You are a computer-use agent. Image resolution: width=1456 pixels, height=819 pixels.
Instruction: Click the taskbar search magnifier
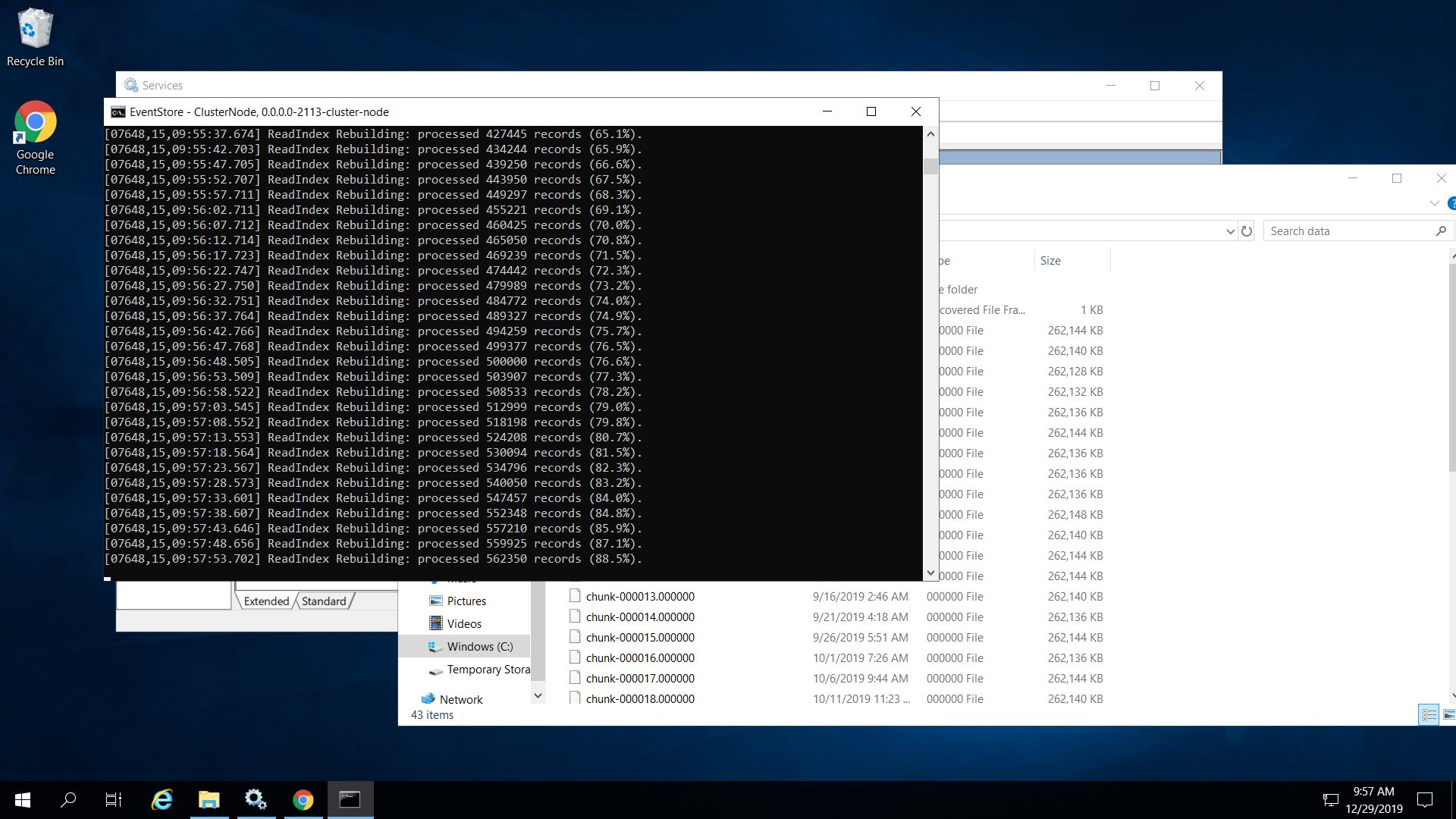point(68,799)
